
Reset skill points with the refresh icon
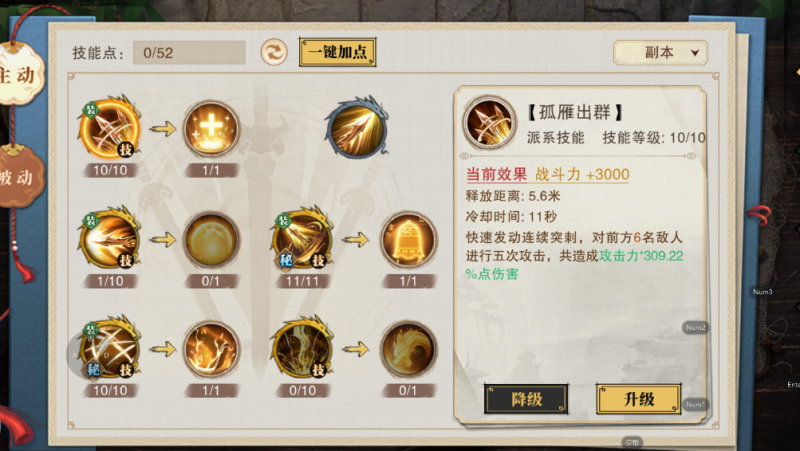pyautogui.click(x=274, y=52)
